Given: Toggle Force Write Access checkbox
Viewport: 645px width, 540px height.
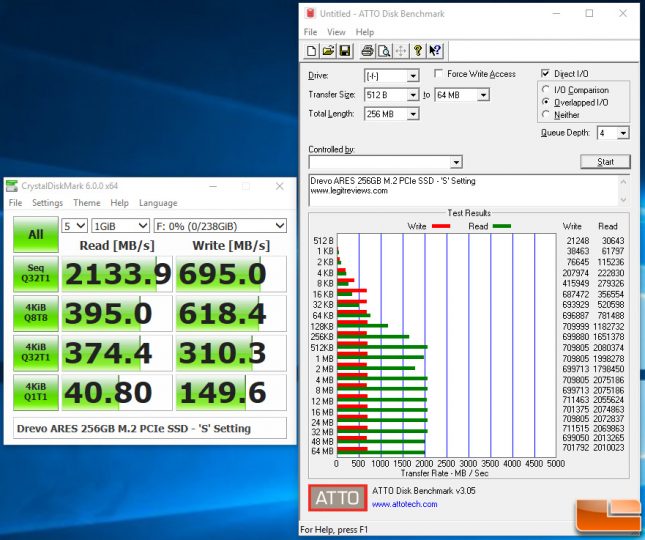Looking at the screenshot, I should coord(439,74).
